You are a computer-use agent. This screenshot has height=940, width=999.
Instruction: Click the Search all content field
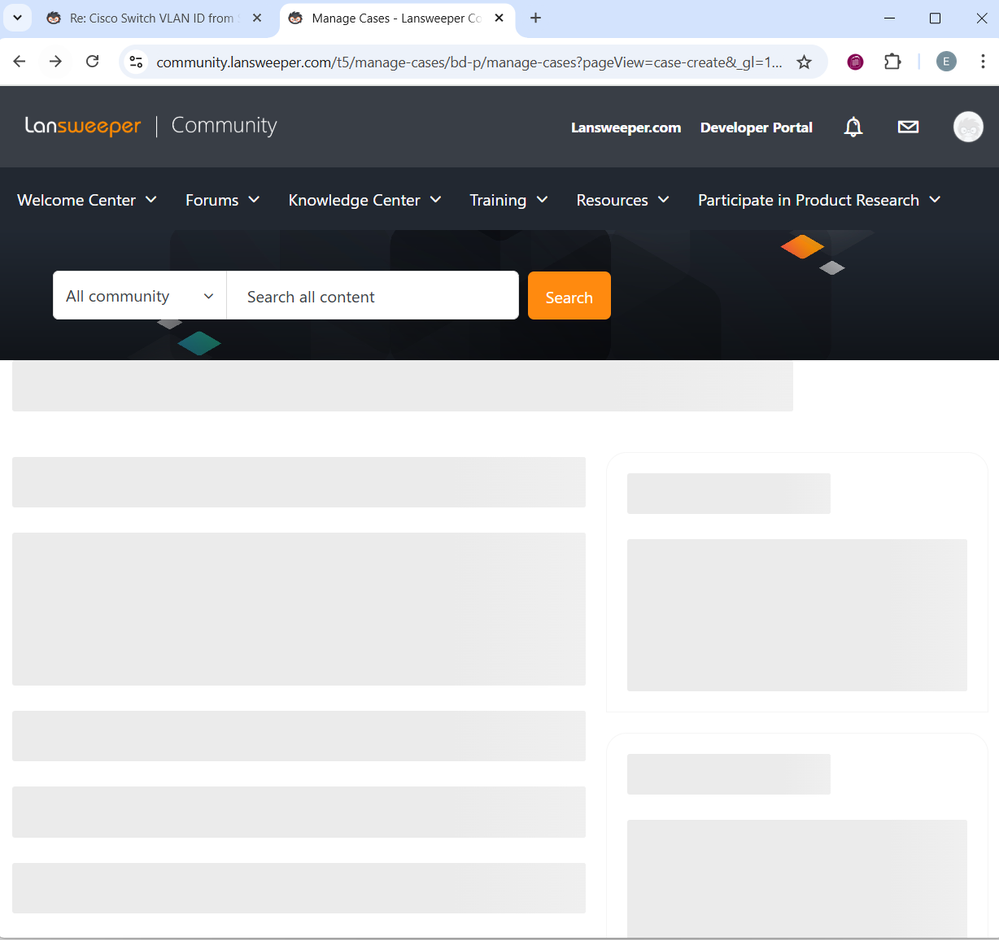pyautogui.click(x=372, y=297)
